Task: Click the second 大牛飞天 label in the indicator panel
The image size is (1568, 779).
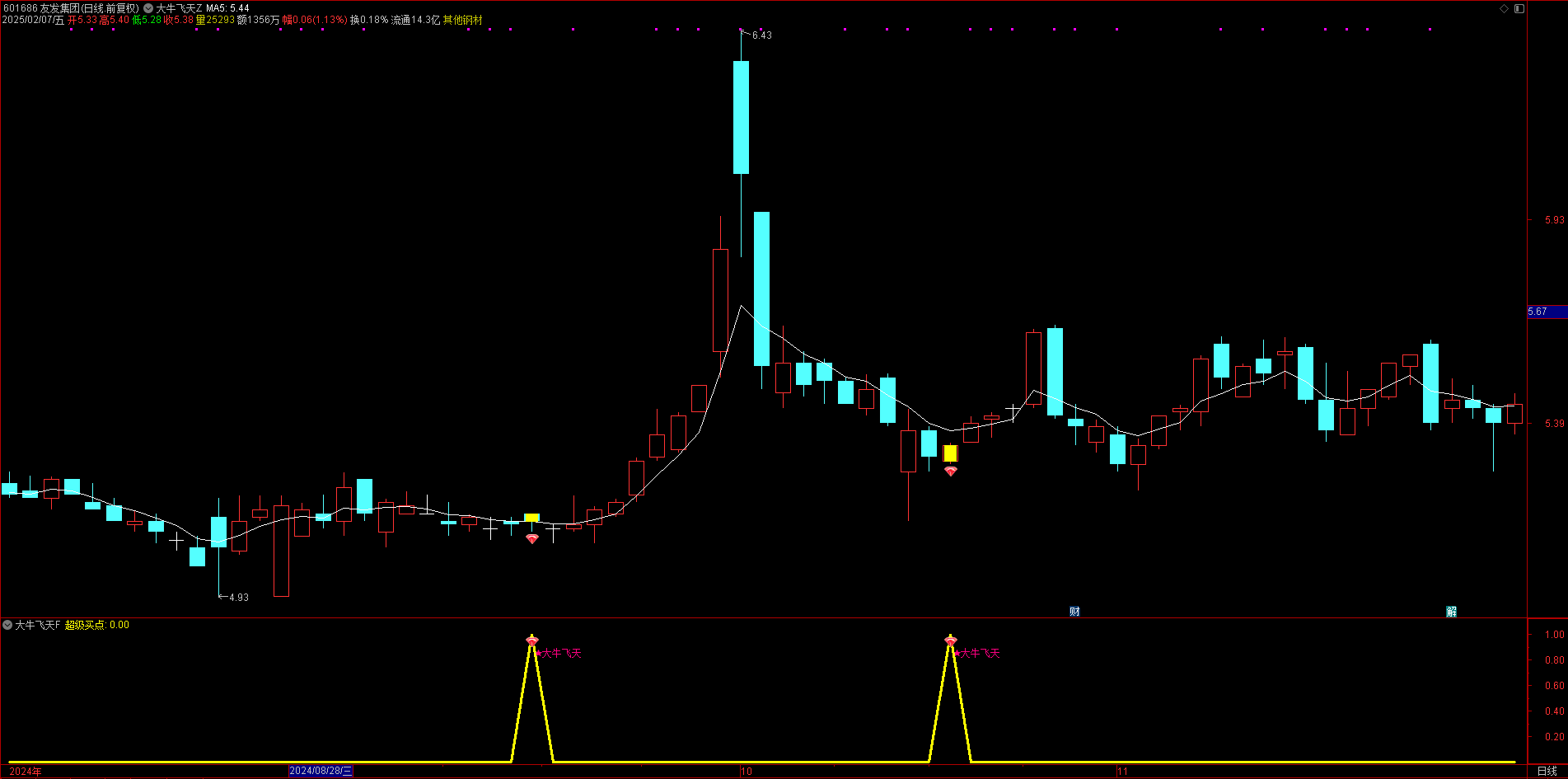Action: (x=980, y=654)
